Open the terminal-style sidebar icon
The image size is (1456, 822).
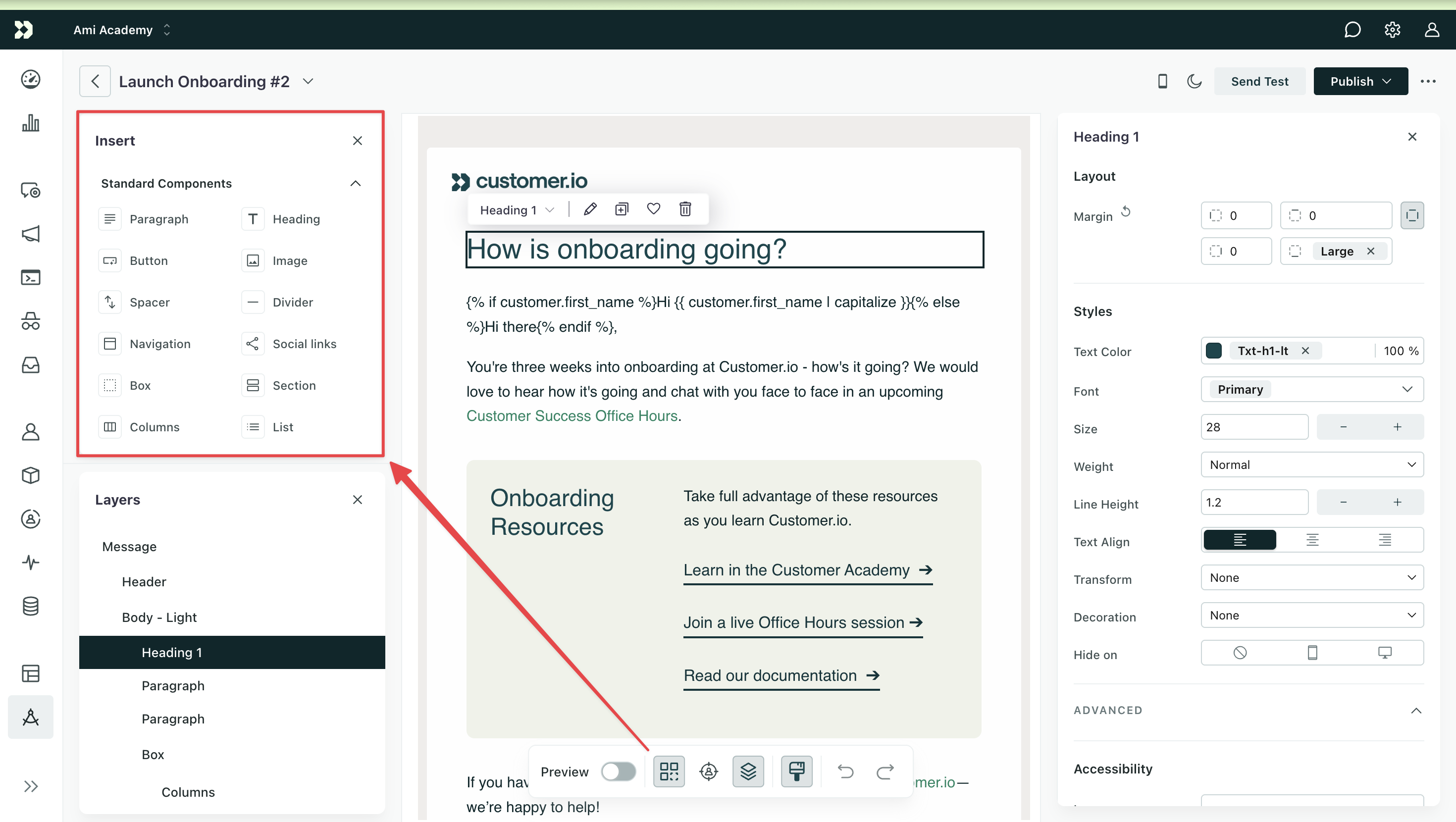tap(31, 278)
